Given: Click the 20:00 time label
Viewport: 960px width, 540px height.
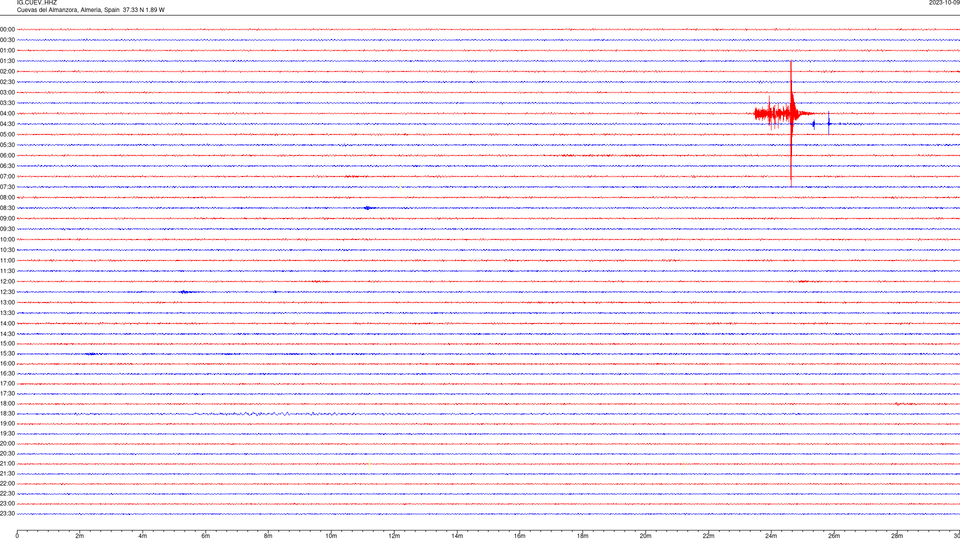Looking at the screenshot, I should point(7,444).
